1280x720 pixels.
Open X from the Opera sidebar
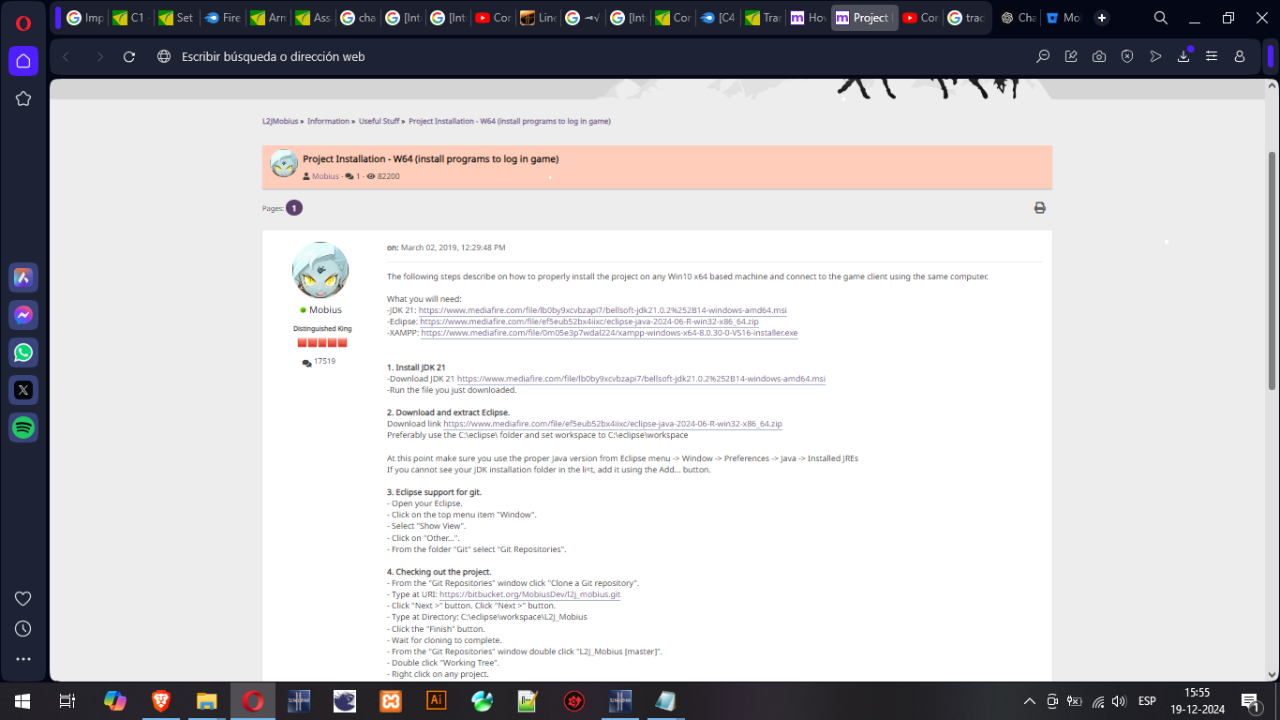pos(23,390)
